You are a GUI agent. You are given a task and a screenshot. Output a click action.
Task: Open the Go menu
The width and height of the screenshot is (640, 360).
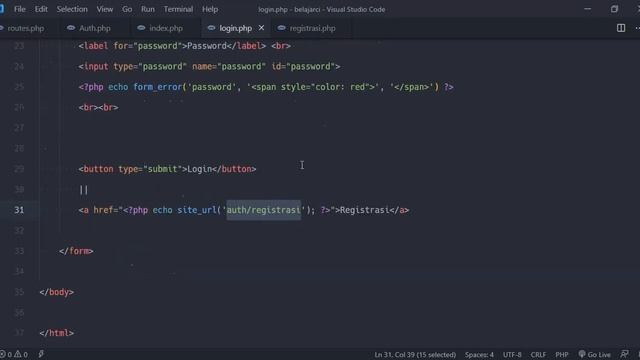tap(127, 9)
